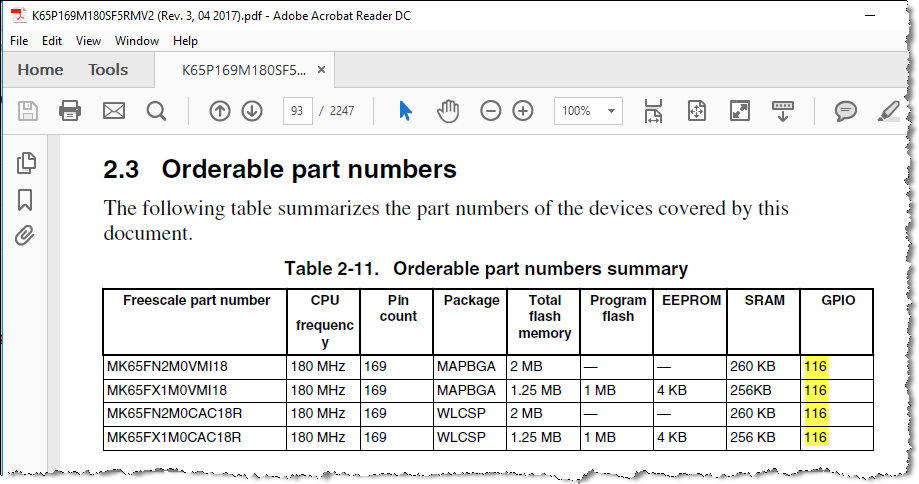Toggle the Attachments side panel

[26, 236]
